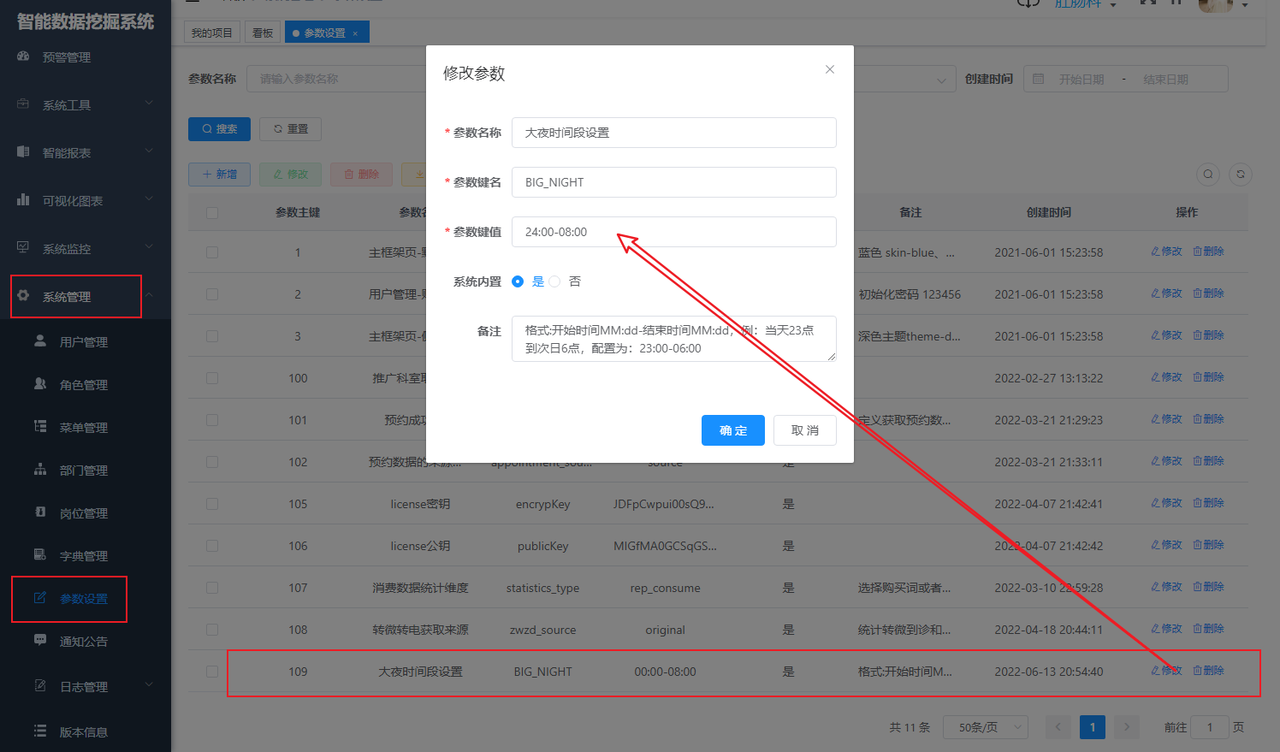
Task: Select 是 for 系统内置
Action: (527, 282)
